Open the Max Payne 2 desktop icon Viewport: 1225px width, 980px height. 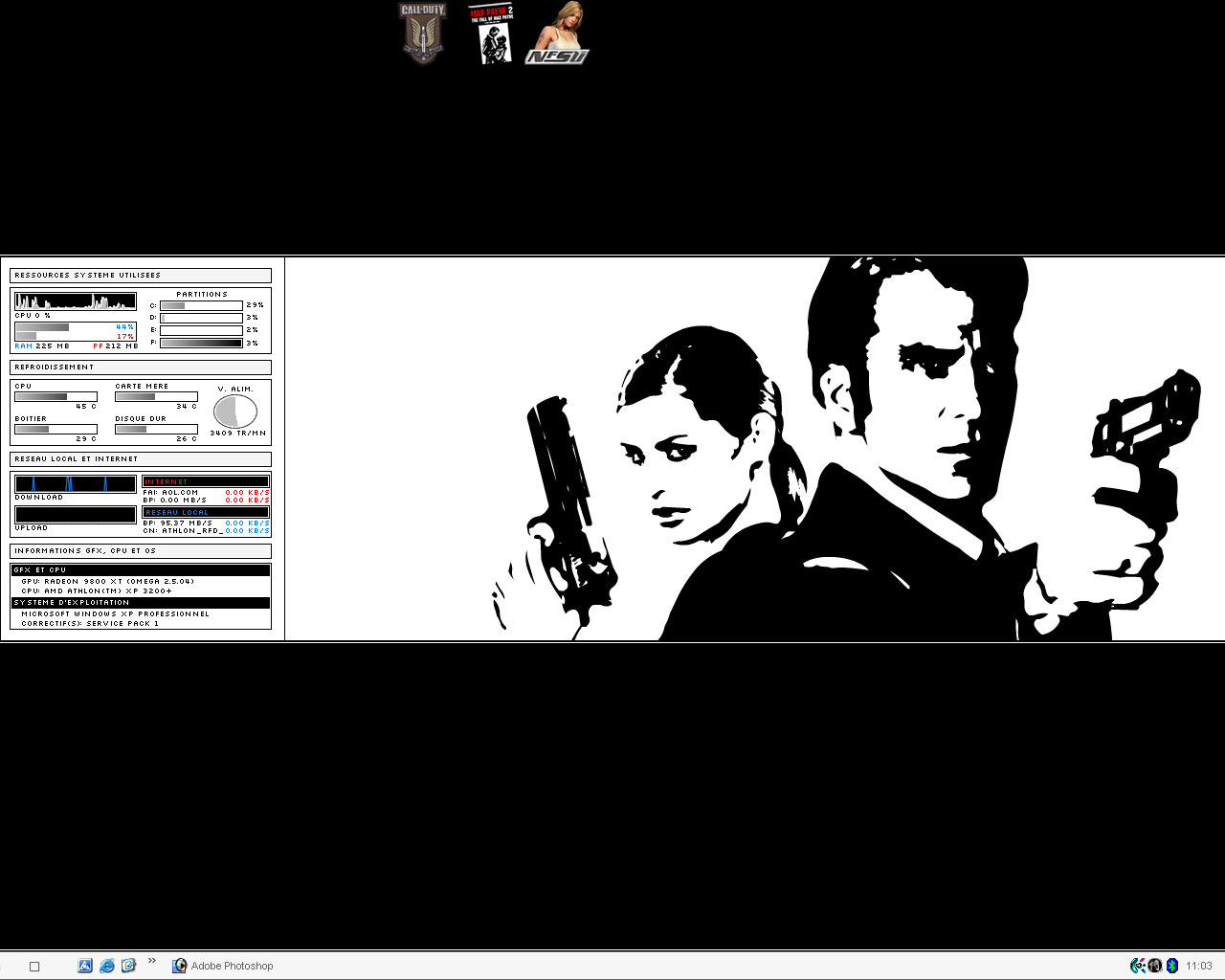(490, 33)
